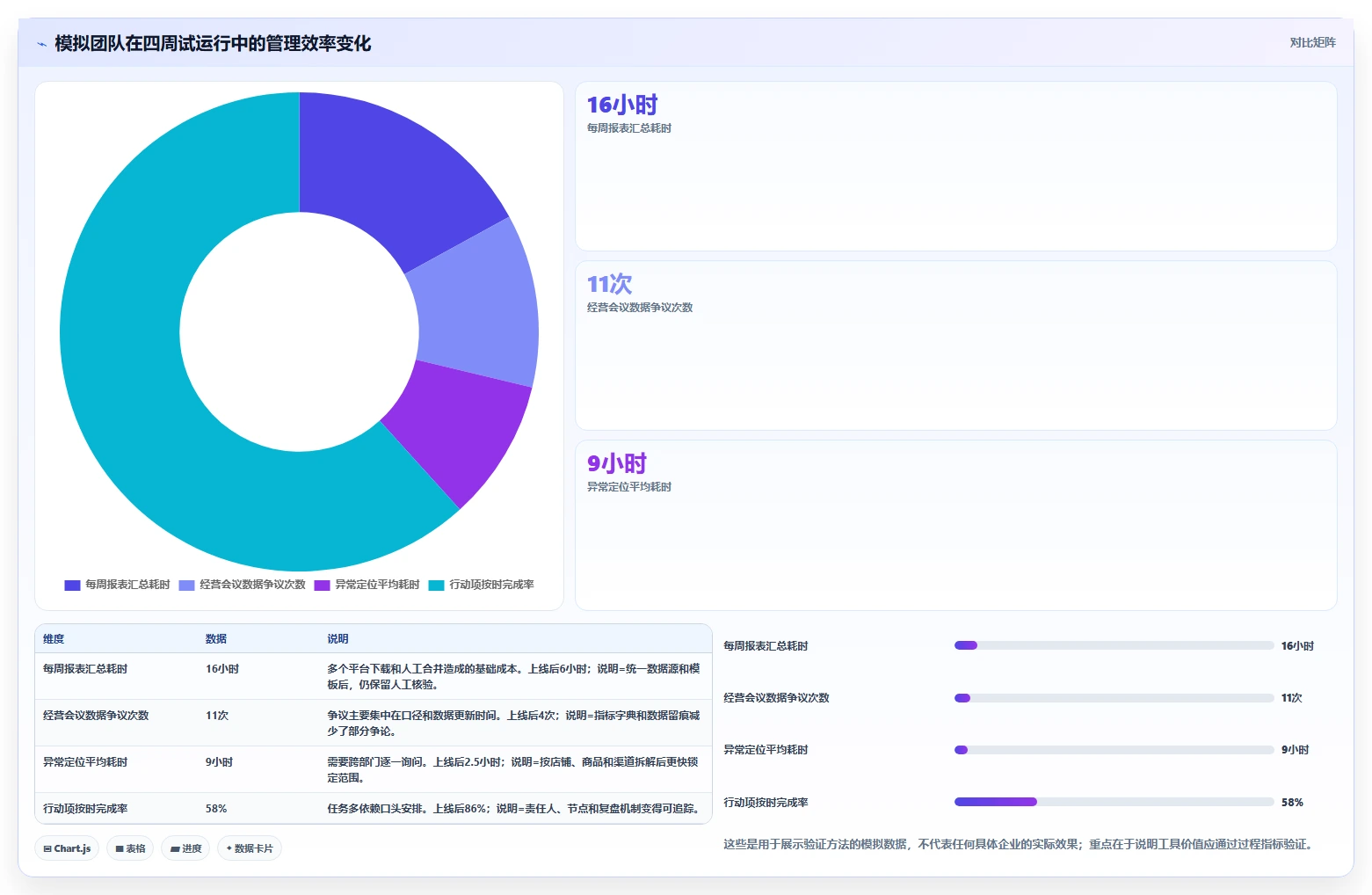Select table cell 每周报表汇总耗时
This screenshot has width=1372, height=895.
tap(85, 669)
